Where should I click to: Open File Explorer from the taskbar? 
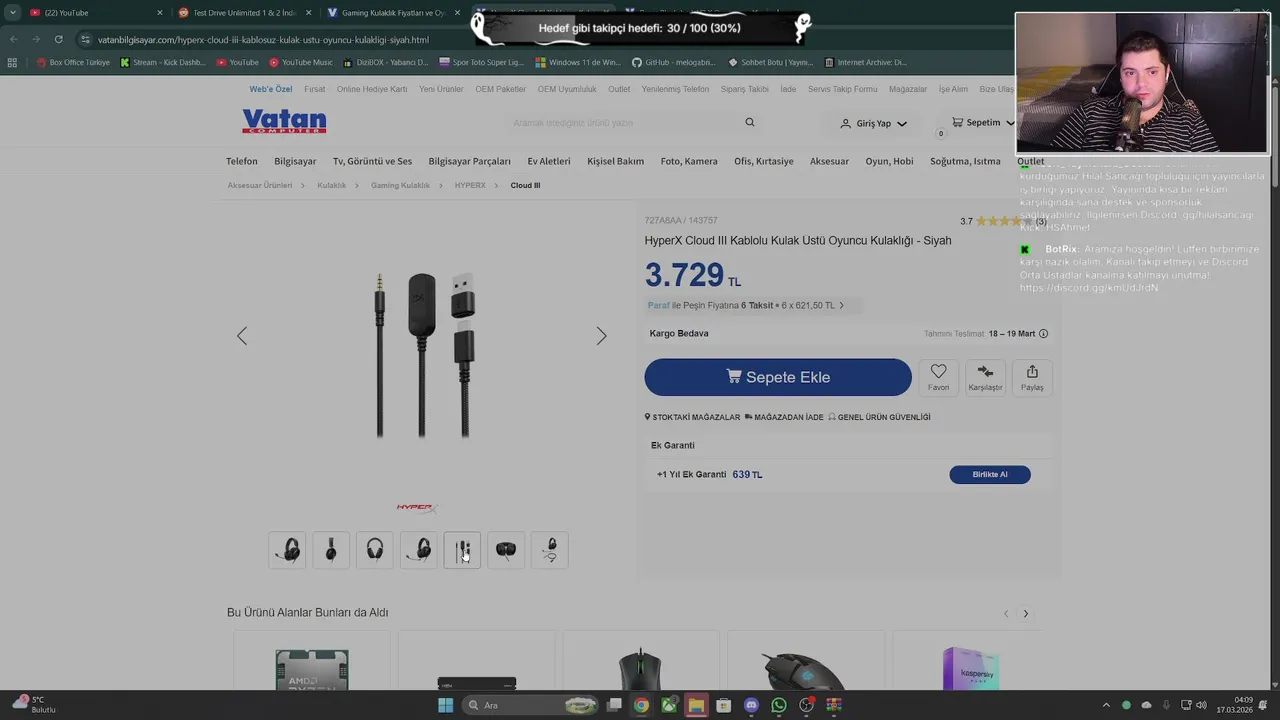(x=696, y=705)
